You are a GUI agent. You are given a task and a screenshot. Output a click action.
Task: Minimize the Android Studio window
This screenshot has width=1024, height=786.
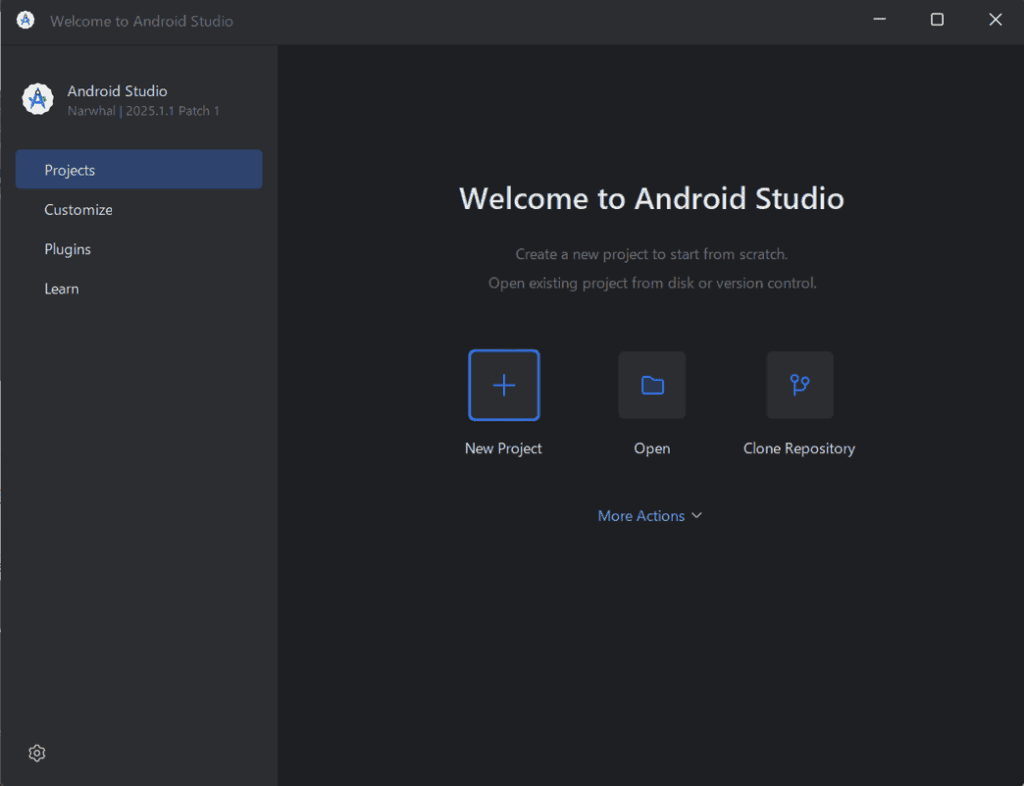pos(880,20)
